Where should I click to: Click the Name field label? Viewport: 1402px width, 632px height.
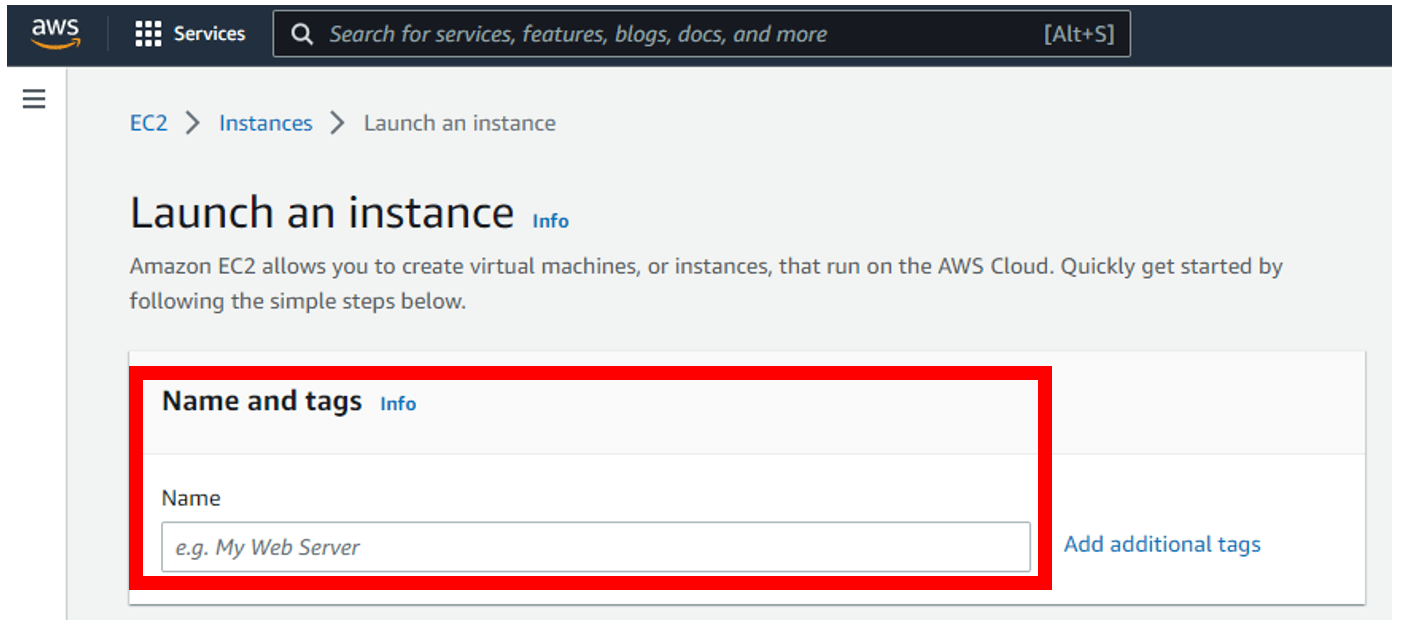pos(191,498)
